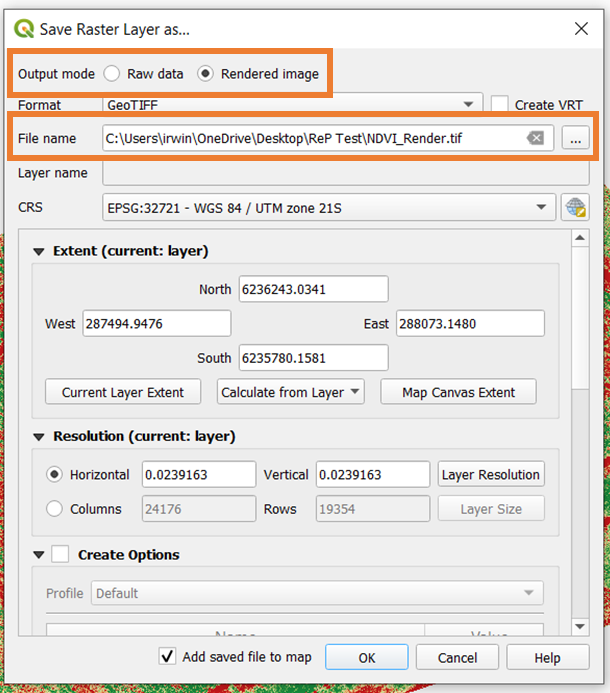Screen dimensions: 610x693
Task: Click the North extent input field
Action: click(313, 289)
